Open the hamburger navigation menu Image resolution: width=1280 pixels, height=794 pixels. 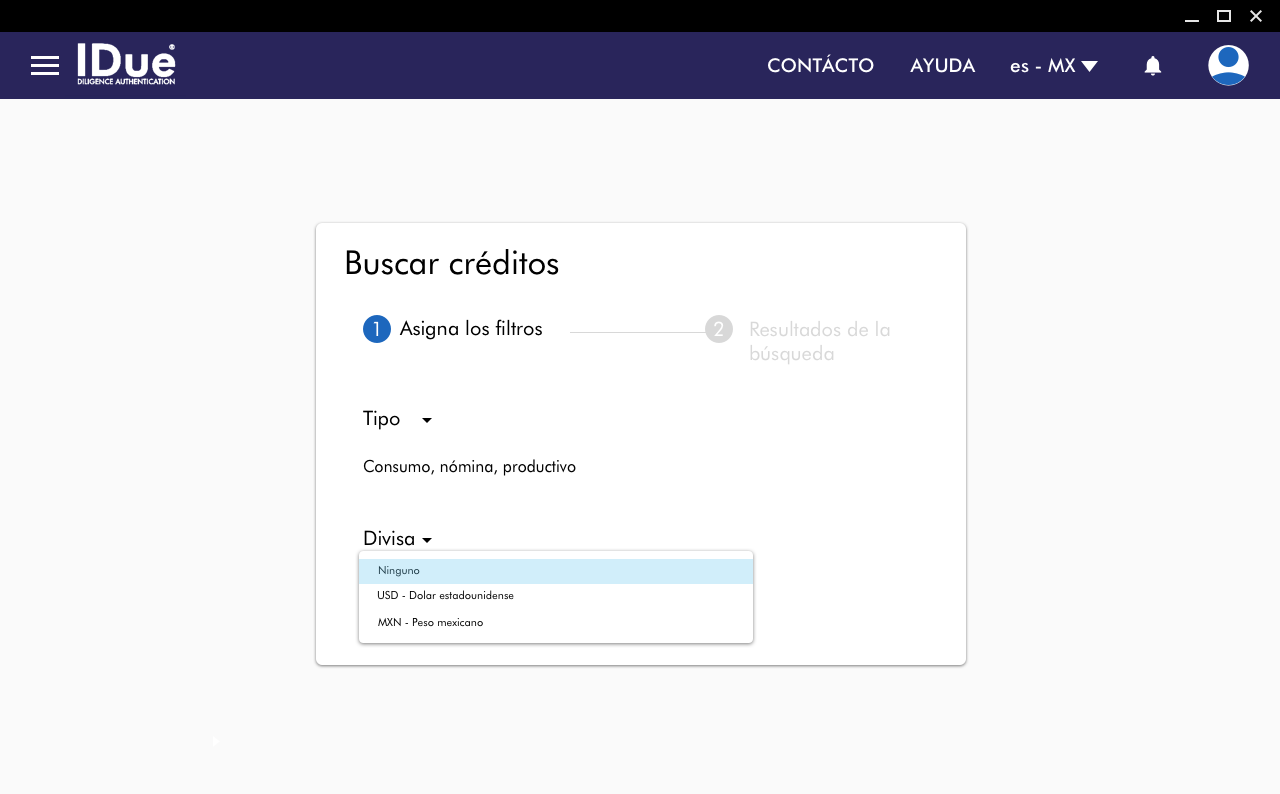(45, 66)
